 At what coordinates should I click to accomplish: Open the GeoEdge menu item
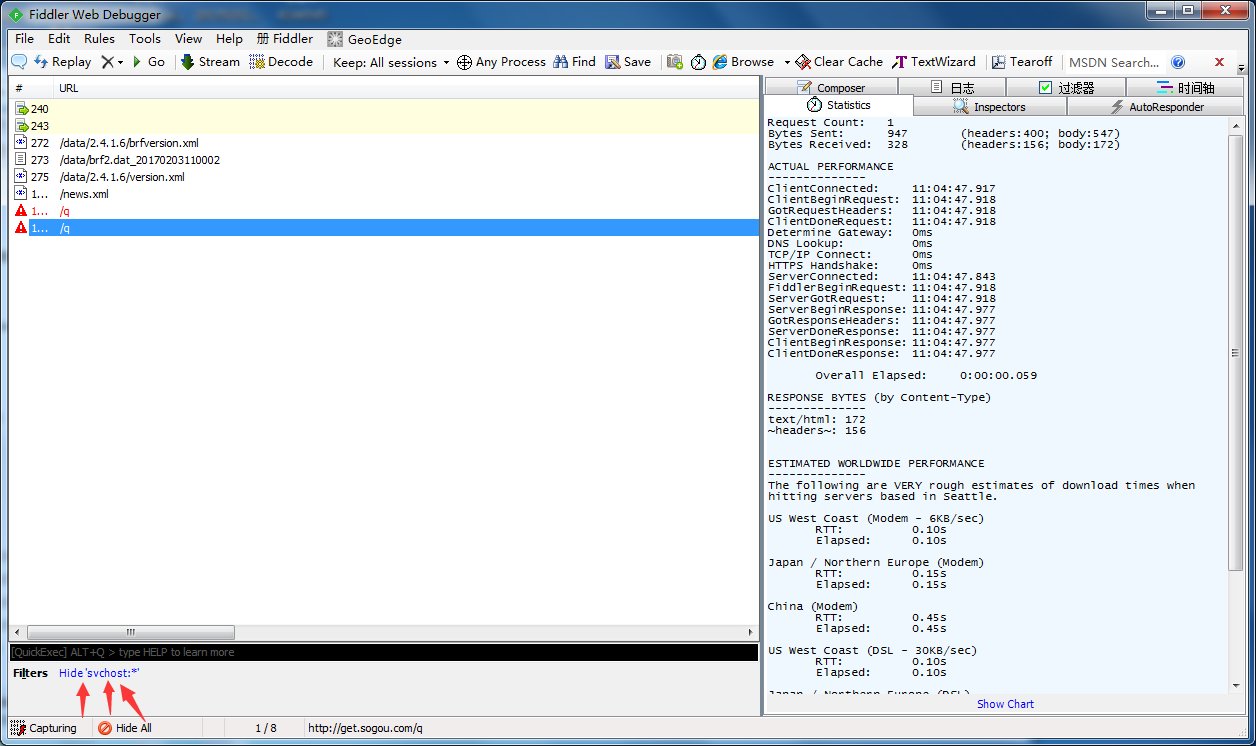(x=365, y=39)
